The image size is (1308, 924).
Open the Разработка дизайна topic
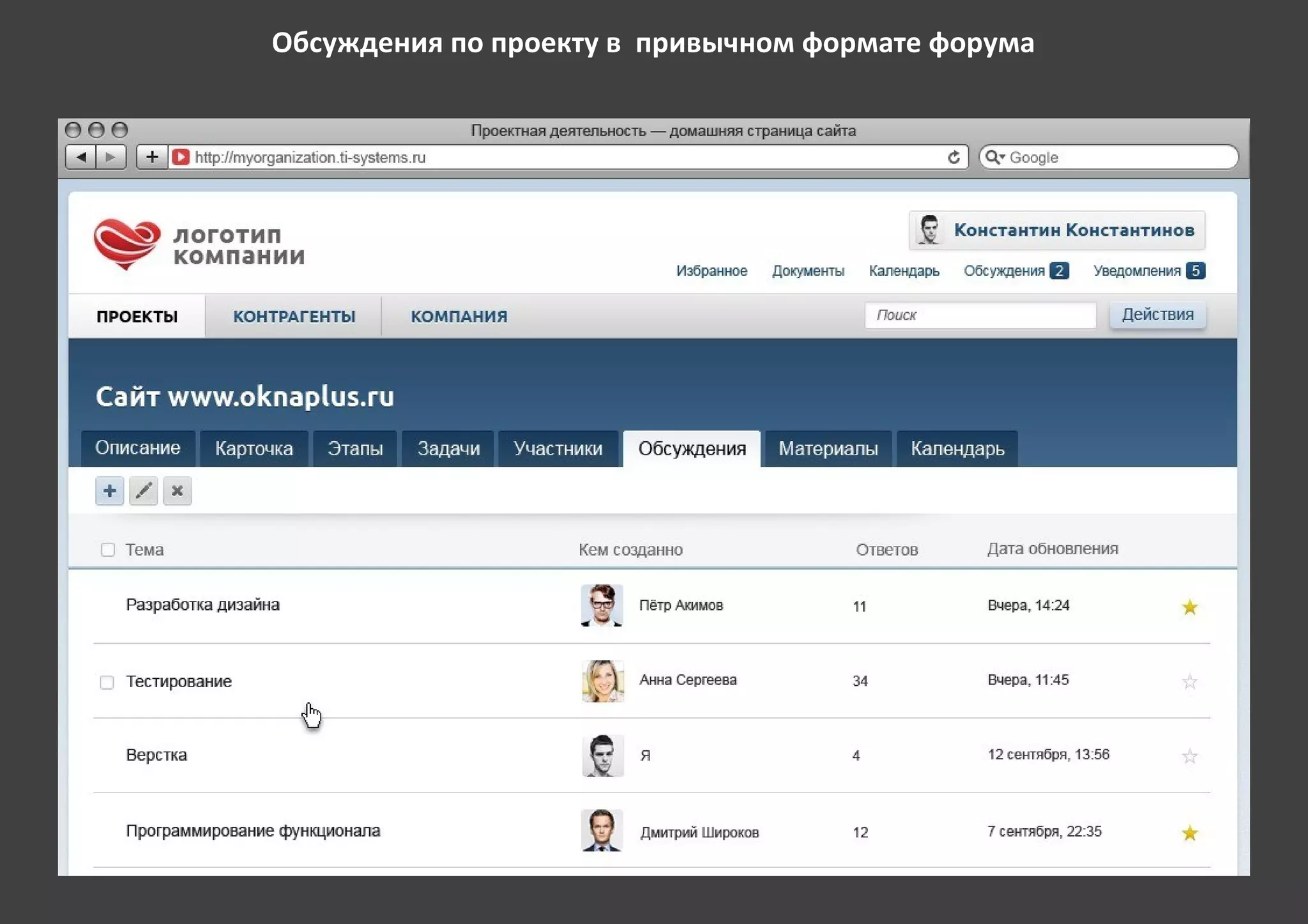202,605
